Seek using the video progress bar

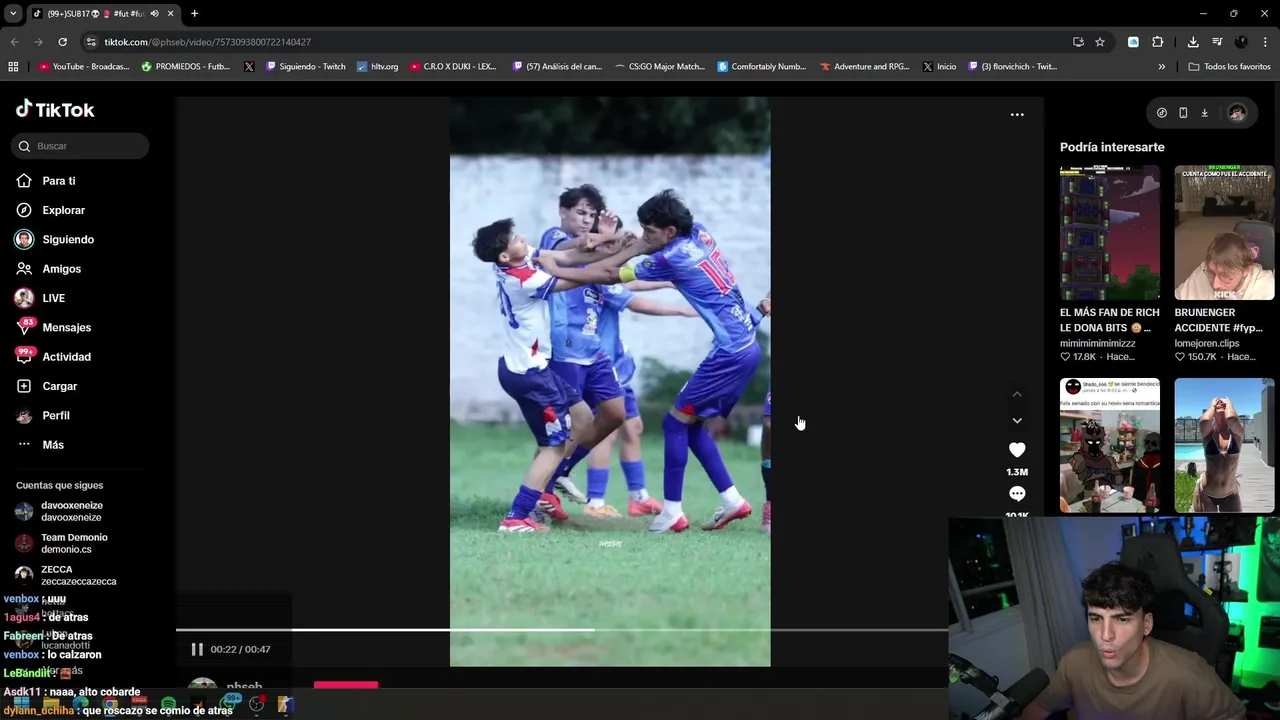(561, 630)
